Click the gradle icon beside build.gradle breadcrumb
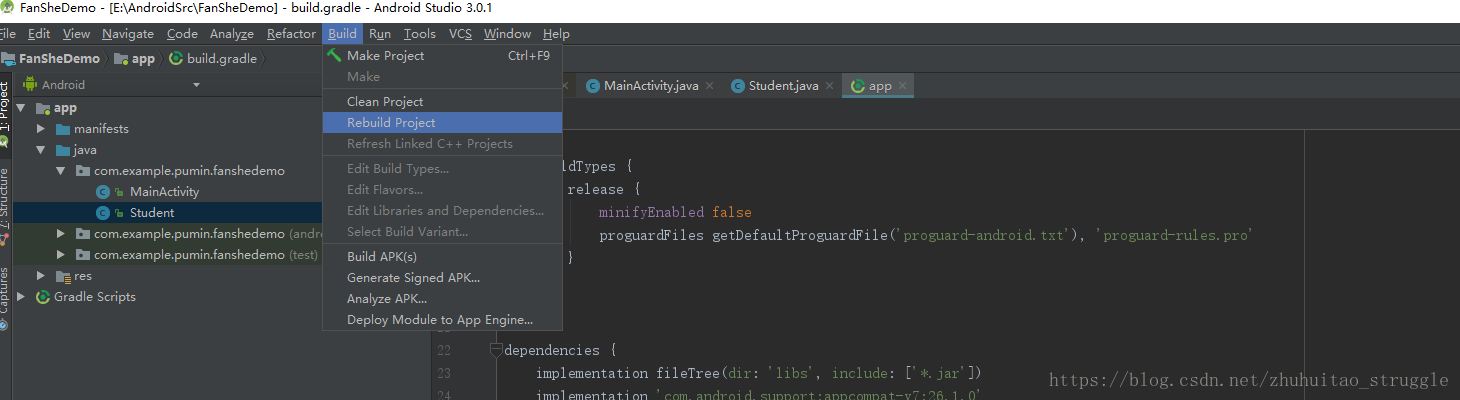This screenshot has height=400, width=1460. (176, 58)
